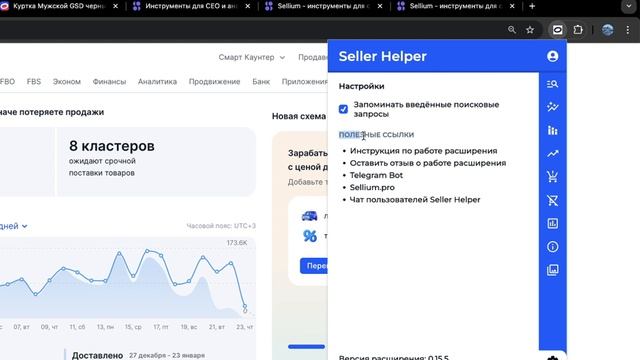Close the Куртка Мужской GSD tab
This screenshot has height=360, width=640.
(116, 6)
